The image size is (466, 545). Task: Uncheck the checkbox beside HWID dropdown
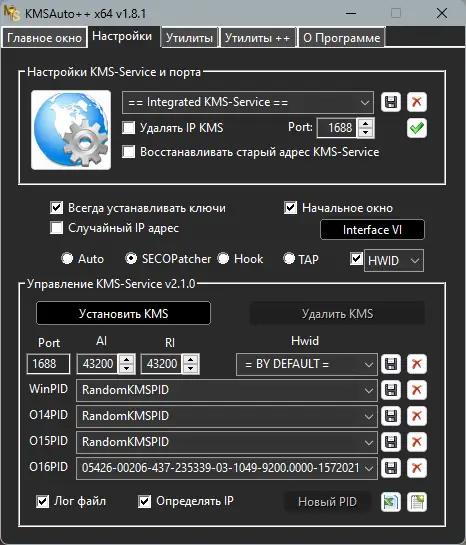(356, 259)
